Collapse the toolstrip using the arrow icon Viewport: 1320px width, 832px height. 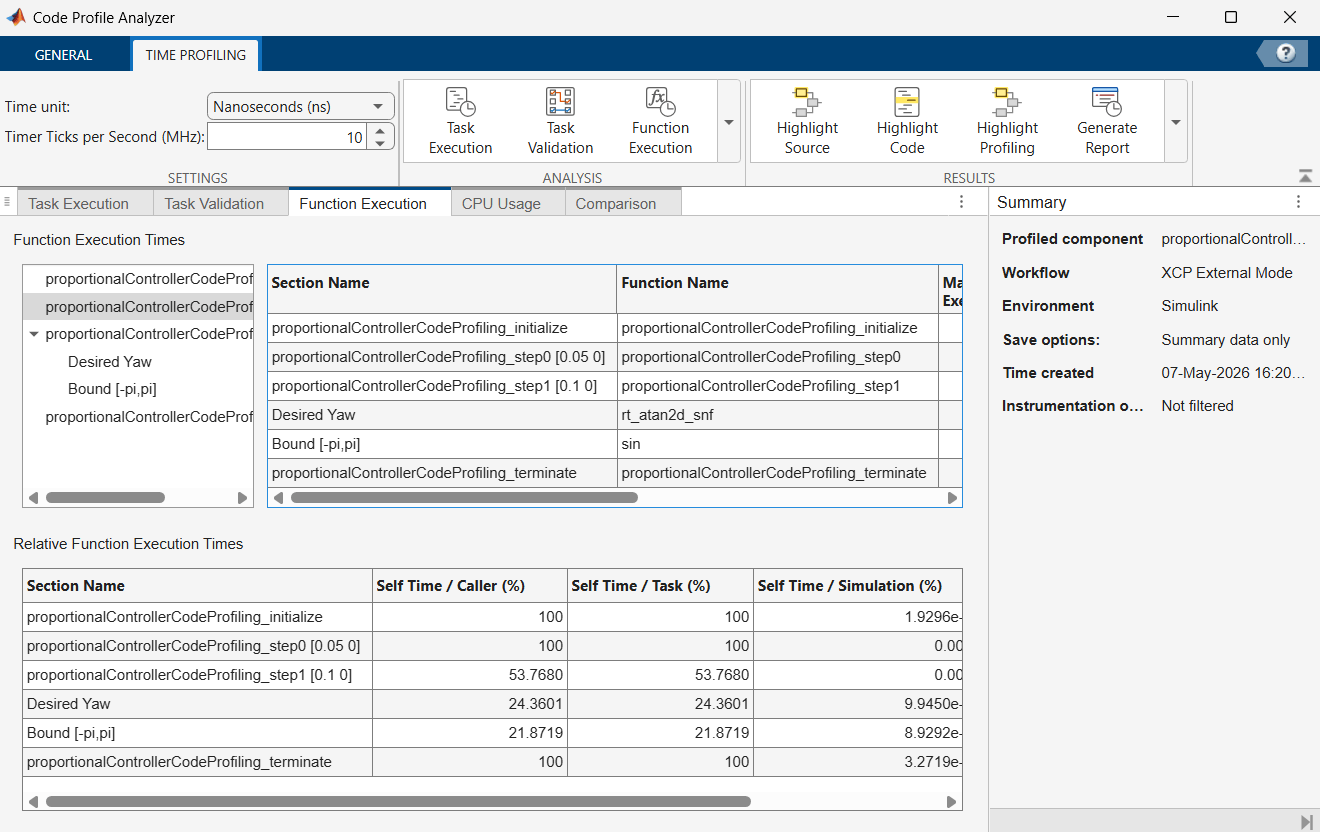[1305, 176]
